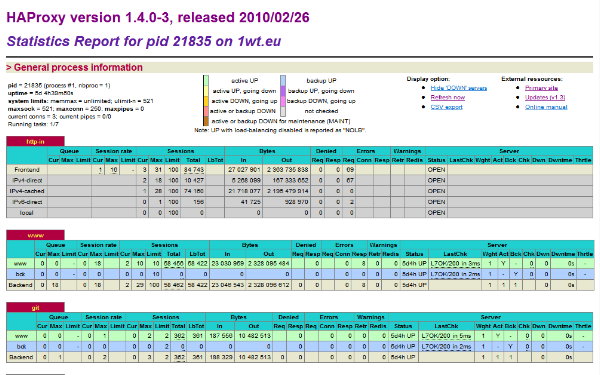This screenshot has height=375, width=600.
Task: Click the Frontend row name in http-in
Action: point(27,170)
